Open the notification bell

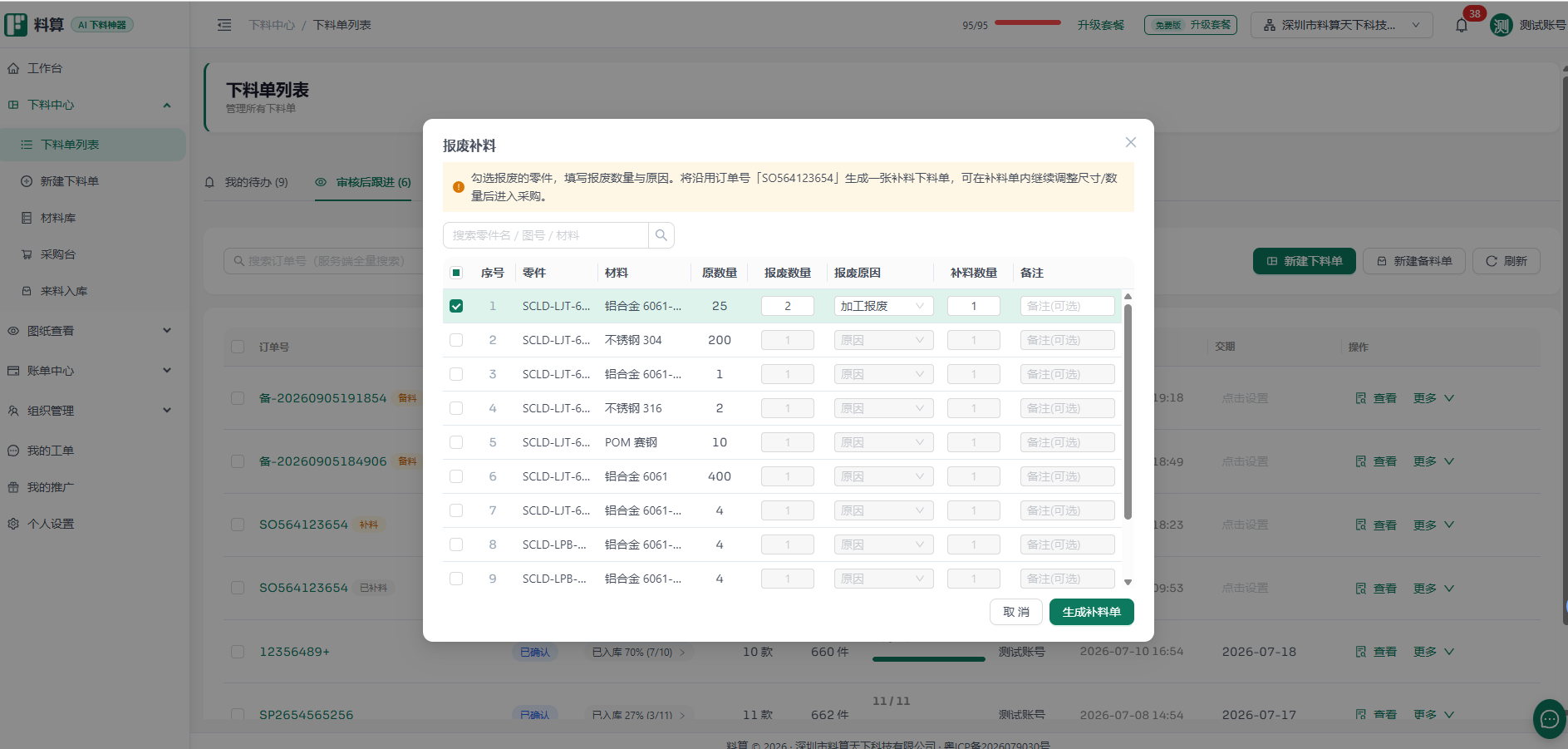(x=1462, y=25)
